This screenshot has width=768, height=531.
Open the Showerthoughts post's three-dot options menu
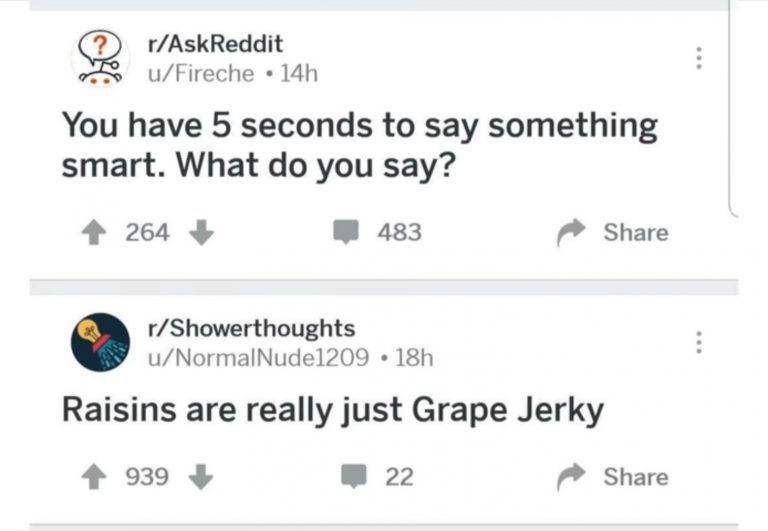pyautogui.click(x=699, y=341)
